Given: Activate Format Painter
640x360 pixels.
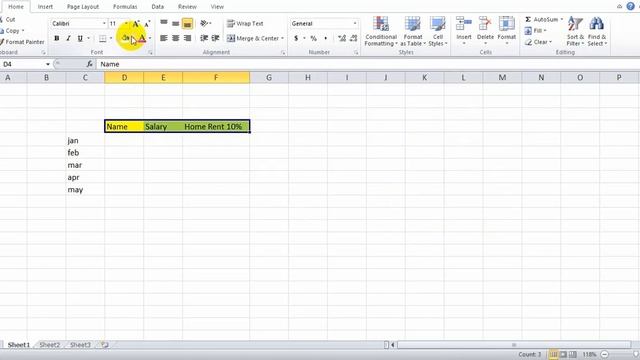Looking at the screenshot, I should (x=22, y=42).
